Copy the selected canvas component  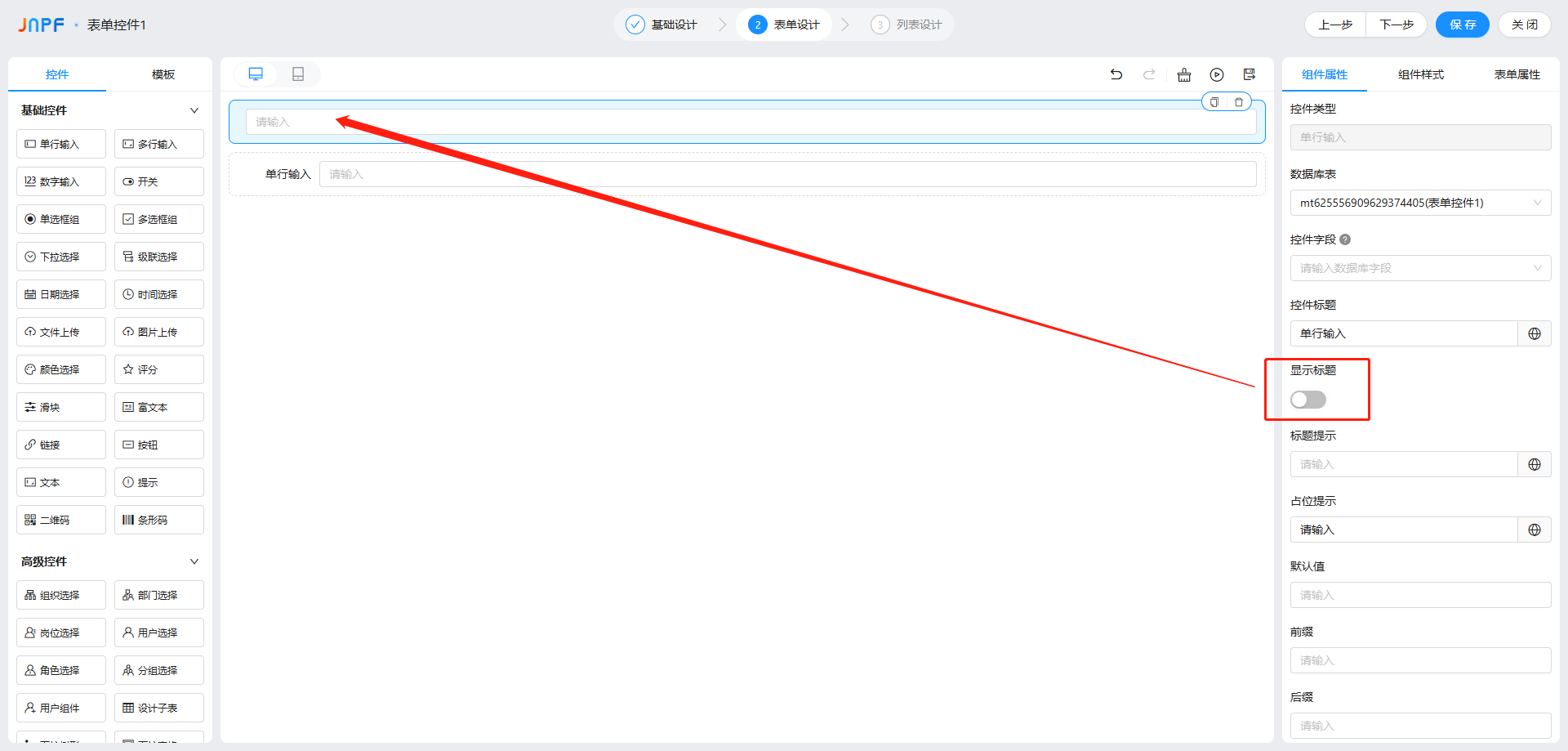tap(1214, 102)
